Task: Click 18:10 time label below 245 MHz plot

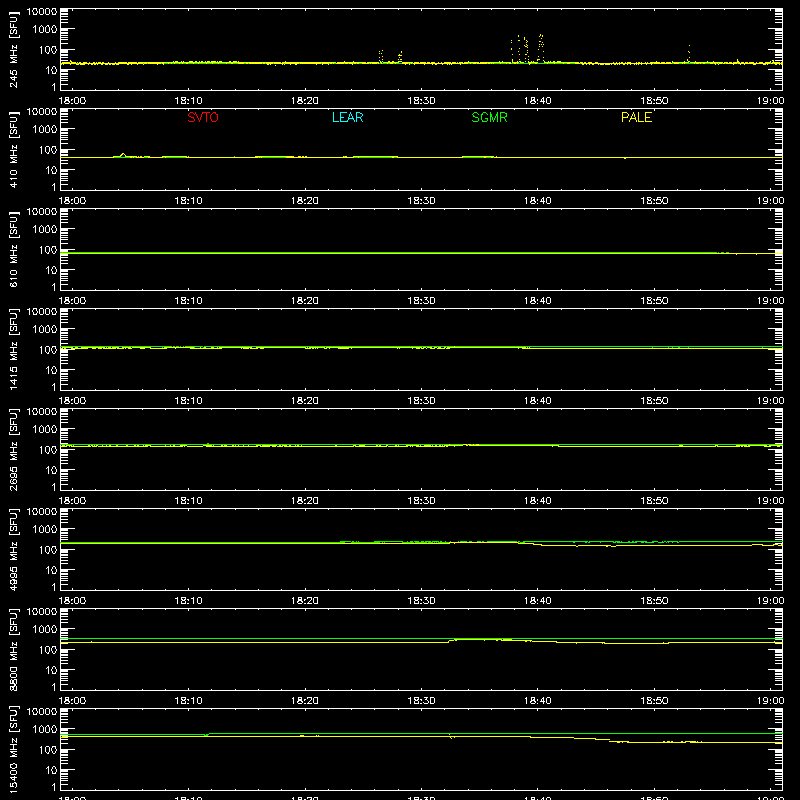Action: pyautogui.click(x=188, y=101)
